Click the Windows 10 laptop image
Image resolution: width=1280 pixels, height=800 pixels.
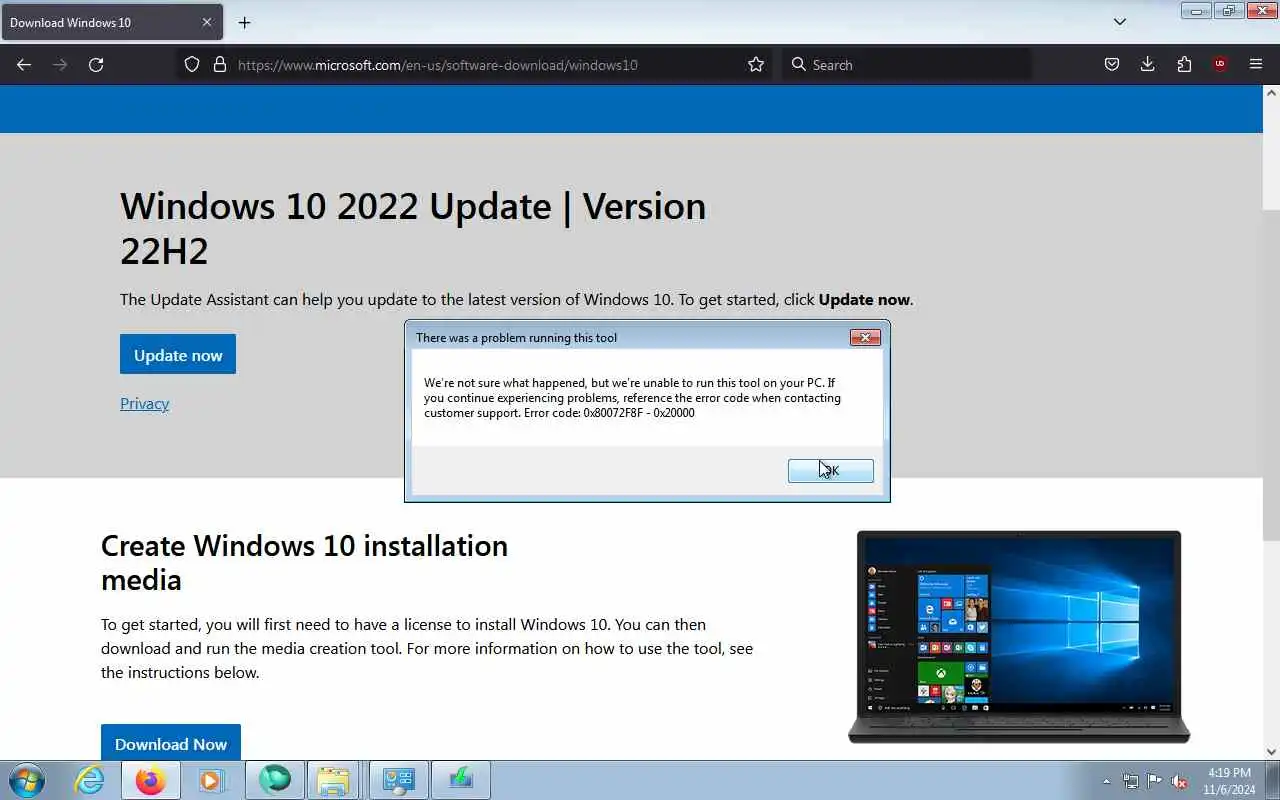tap(1019, 637)
